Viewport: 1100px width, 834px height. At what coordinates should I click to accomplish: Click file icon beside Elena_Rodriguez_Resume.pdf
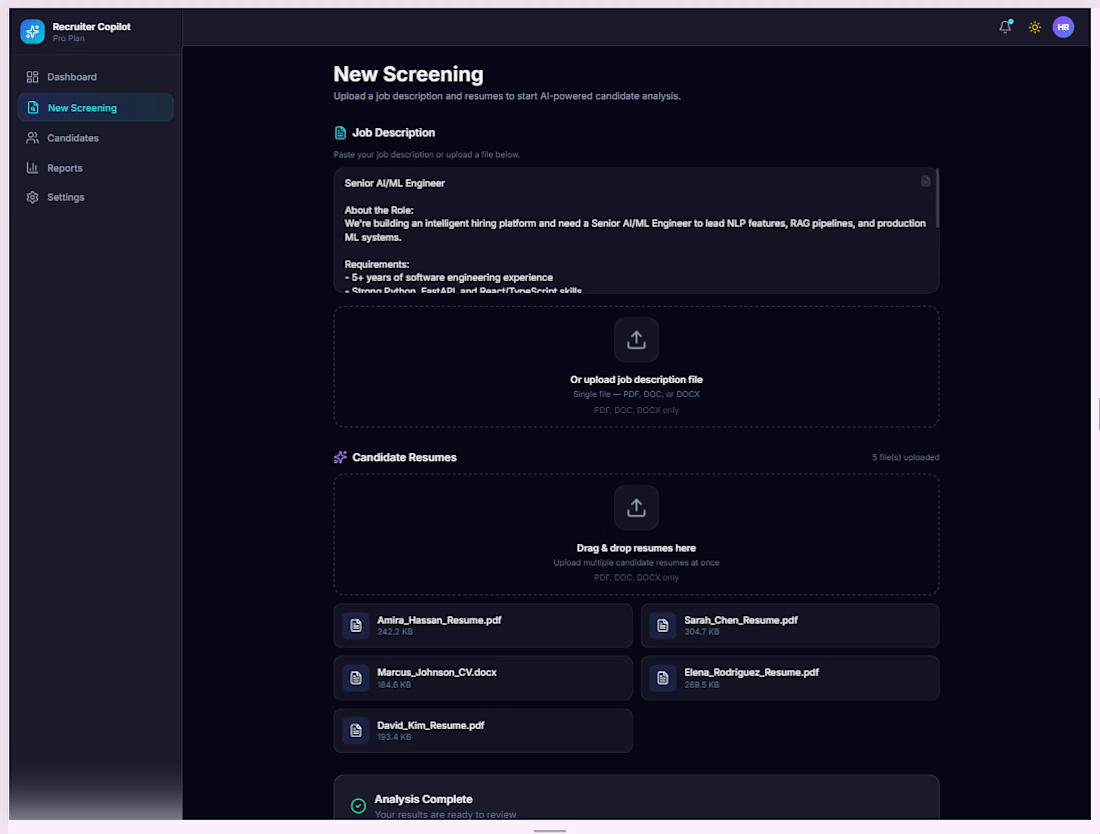point(663,678)
